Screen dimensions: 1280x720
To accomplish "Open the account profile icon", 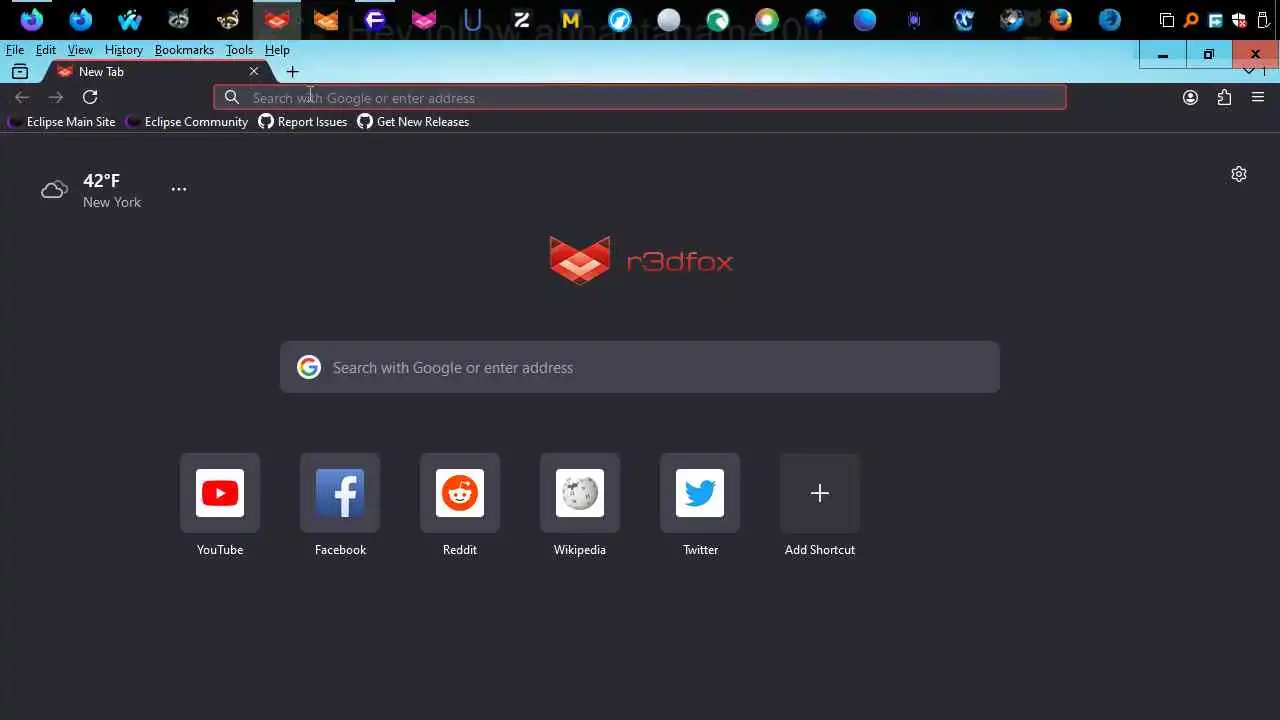I will [1190, 97].
